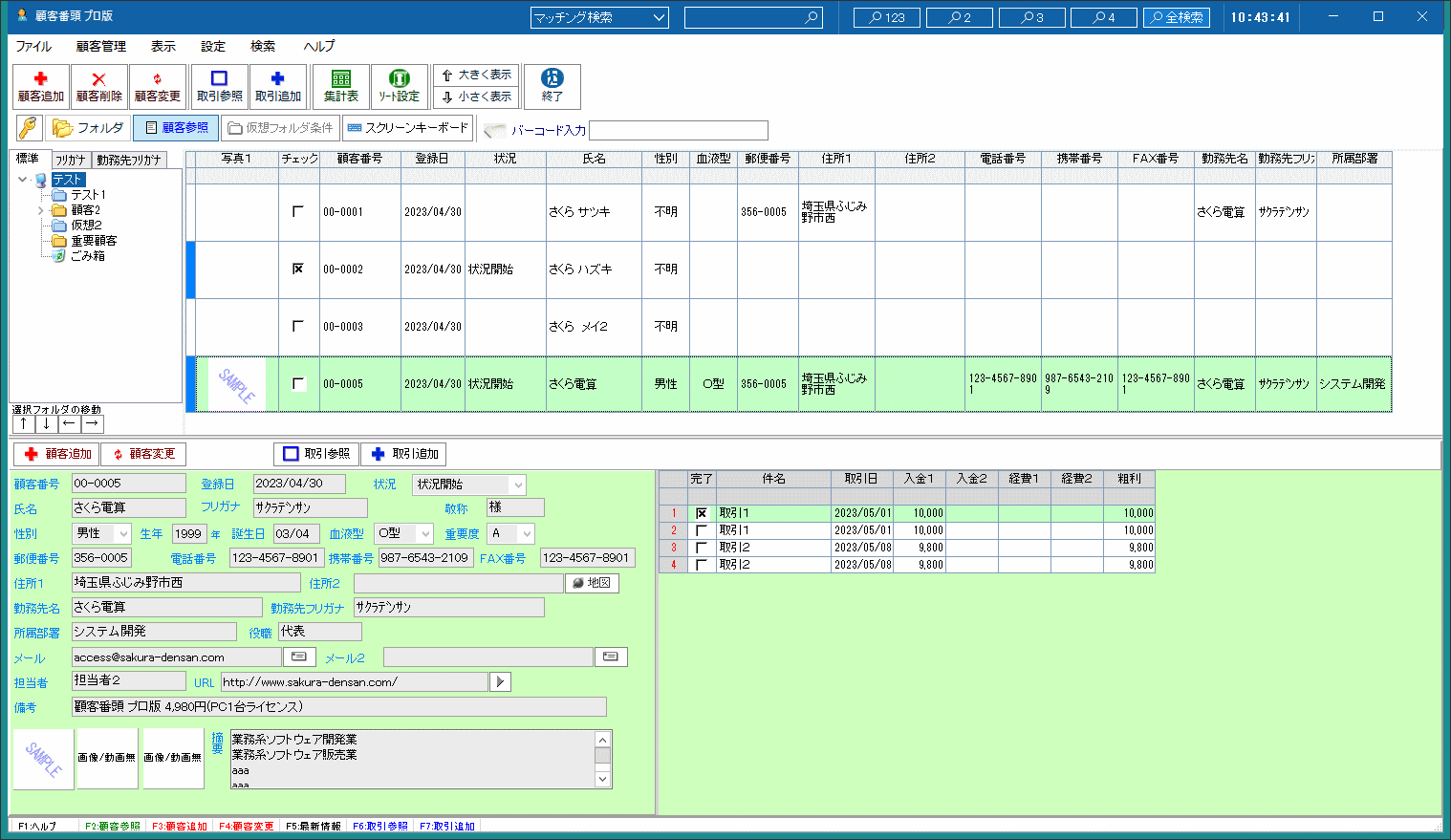Viewport: 1451px width, 840px height.
Task: Click lower panel 取引参照 button
Action: [316, 454]
